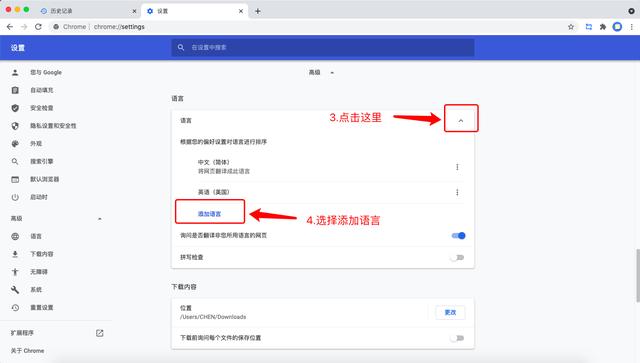Open the 重置设置 restore icon
Viewport: 640px width, 363px height.
coord(15,307)
